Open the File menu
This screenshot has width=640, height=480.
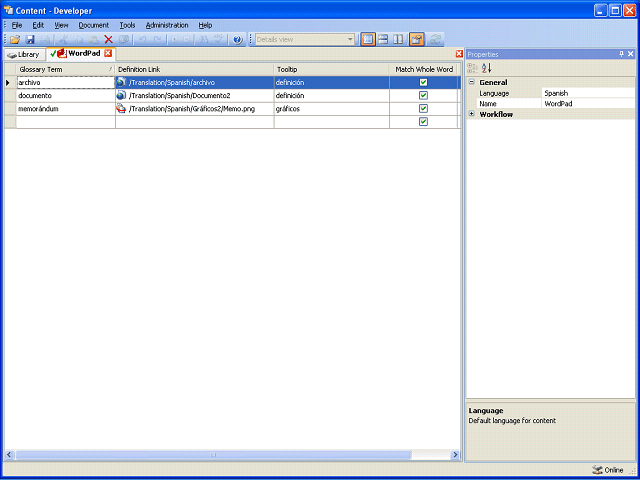[17, 25]
